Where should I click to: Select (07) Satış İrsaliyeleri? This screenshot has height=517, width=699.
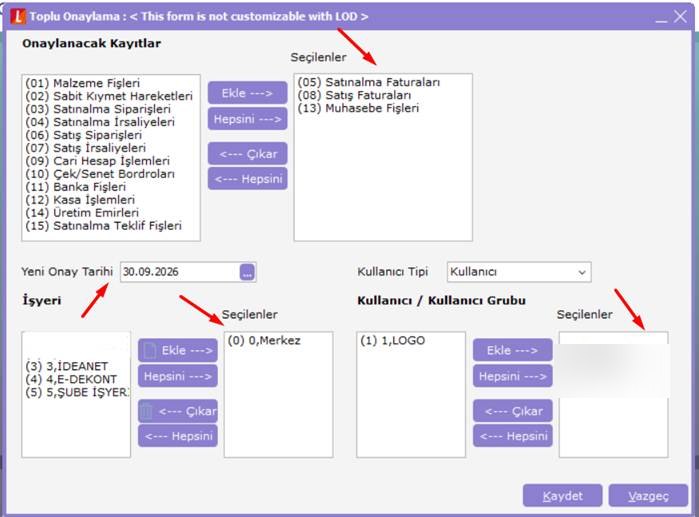[86, 148]
